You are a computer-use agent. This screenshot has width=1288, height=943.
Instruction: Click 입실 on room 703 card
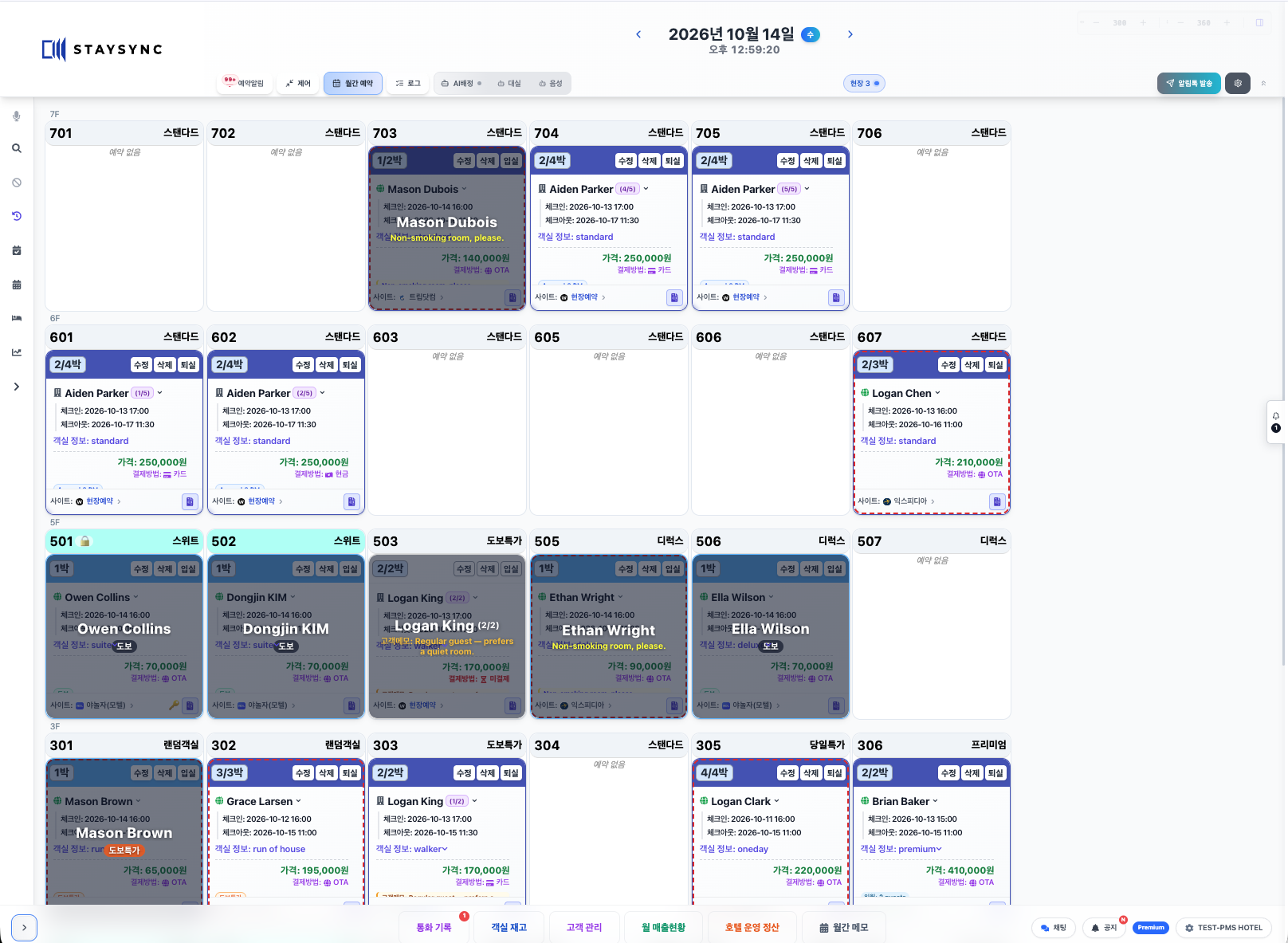511,161
